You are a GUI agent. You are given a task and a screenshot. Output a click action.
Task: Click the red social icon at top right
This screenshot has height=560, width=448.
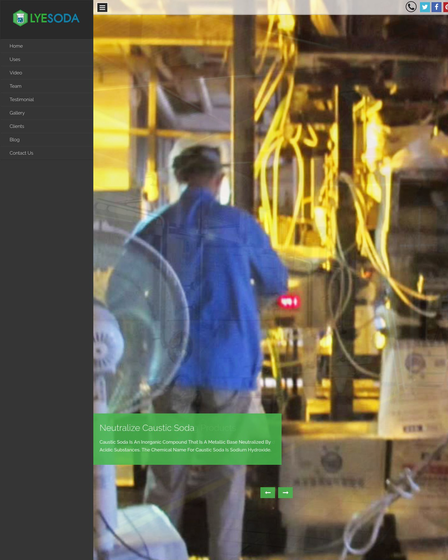(x=446, y=7)
